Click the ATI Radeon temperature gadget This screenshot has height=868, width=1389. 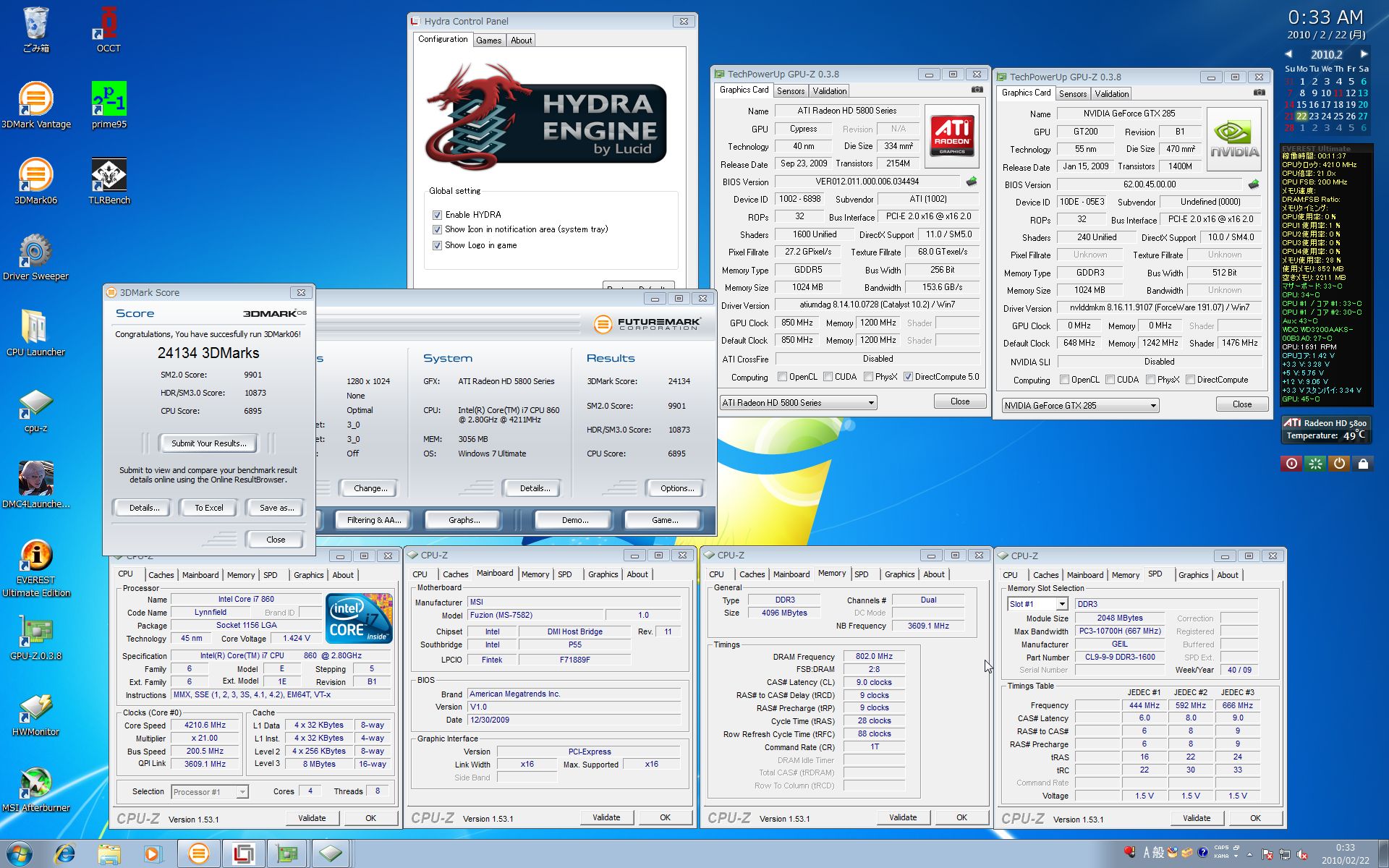[x=1325, y=429]
